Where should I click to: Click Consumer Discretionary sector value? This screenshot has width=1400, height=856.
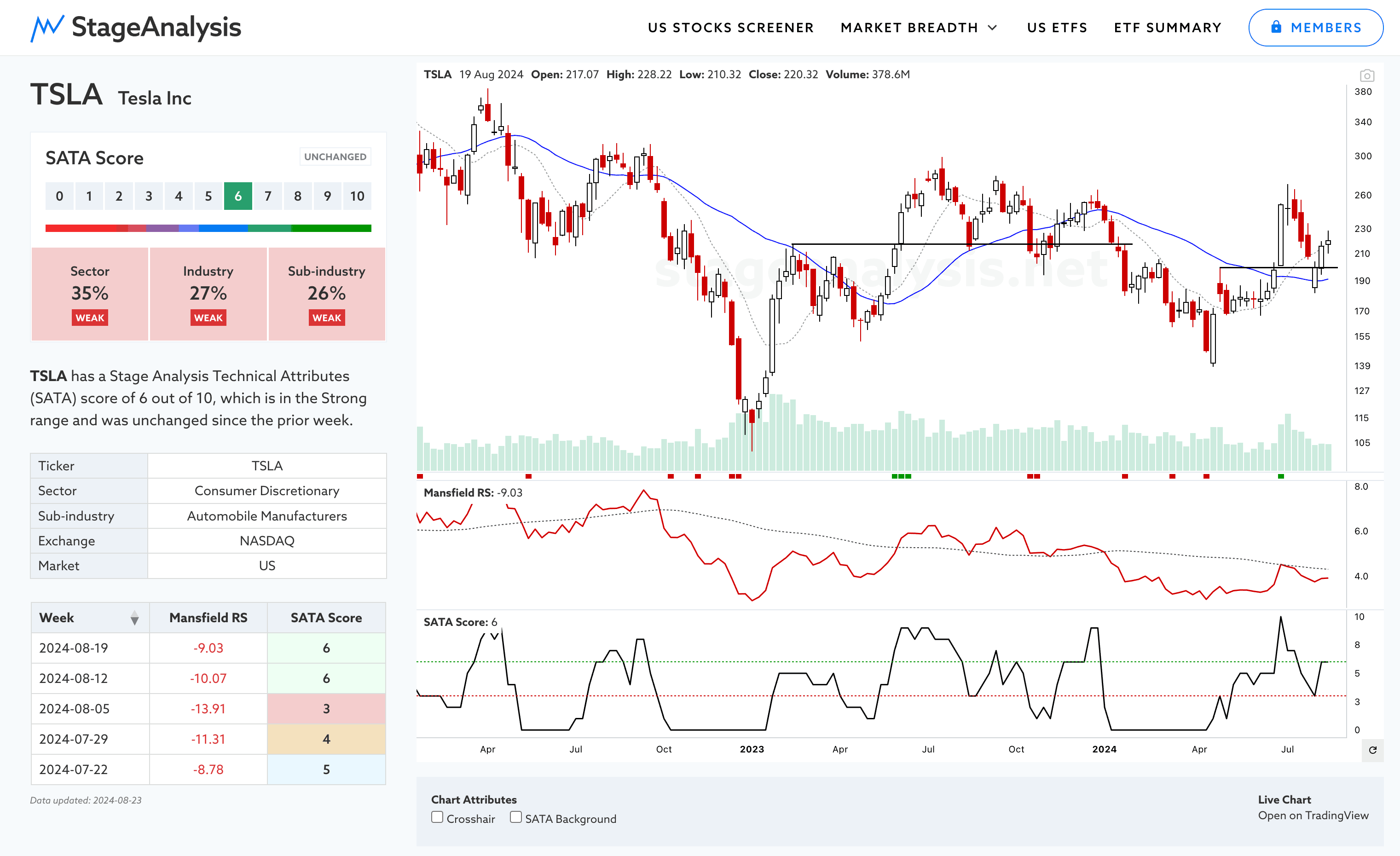(266, 491)
